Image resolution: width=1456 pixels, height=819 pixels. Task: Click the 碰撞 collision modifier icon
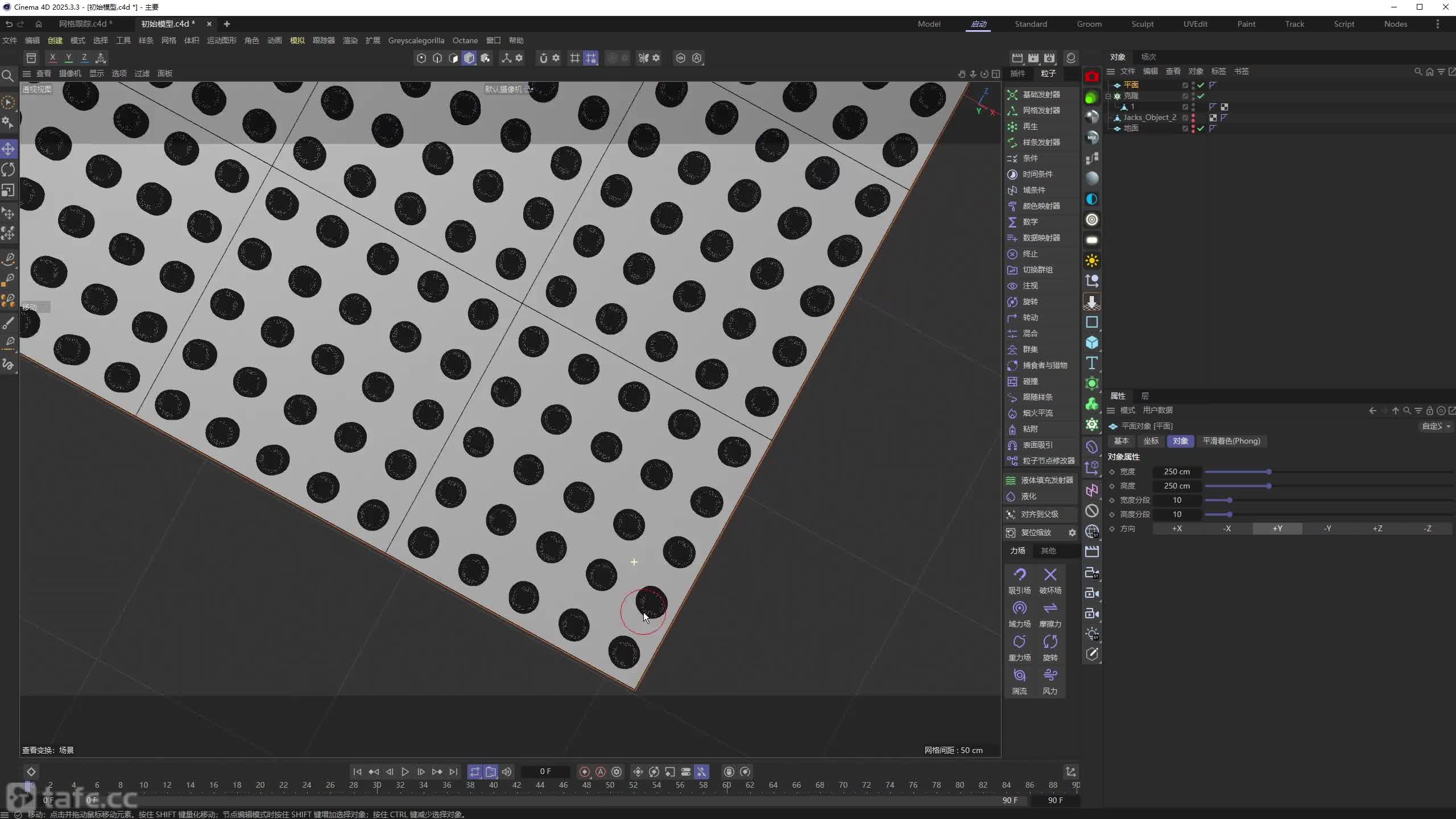pos(1012,381)
